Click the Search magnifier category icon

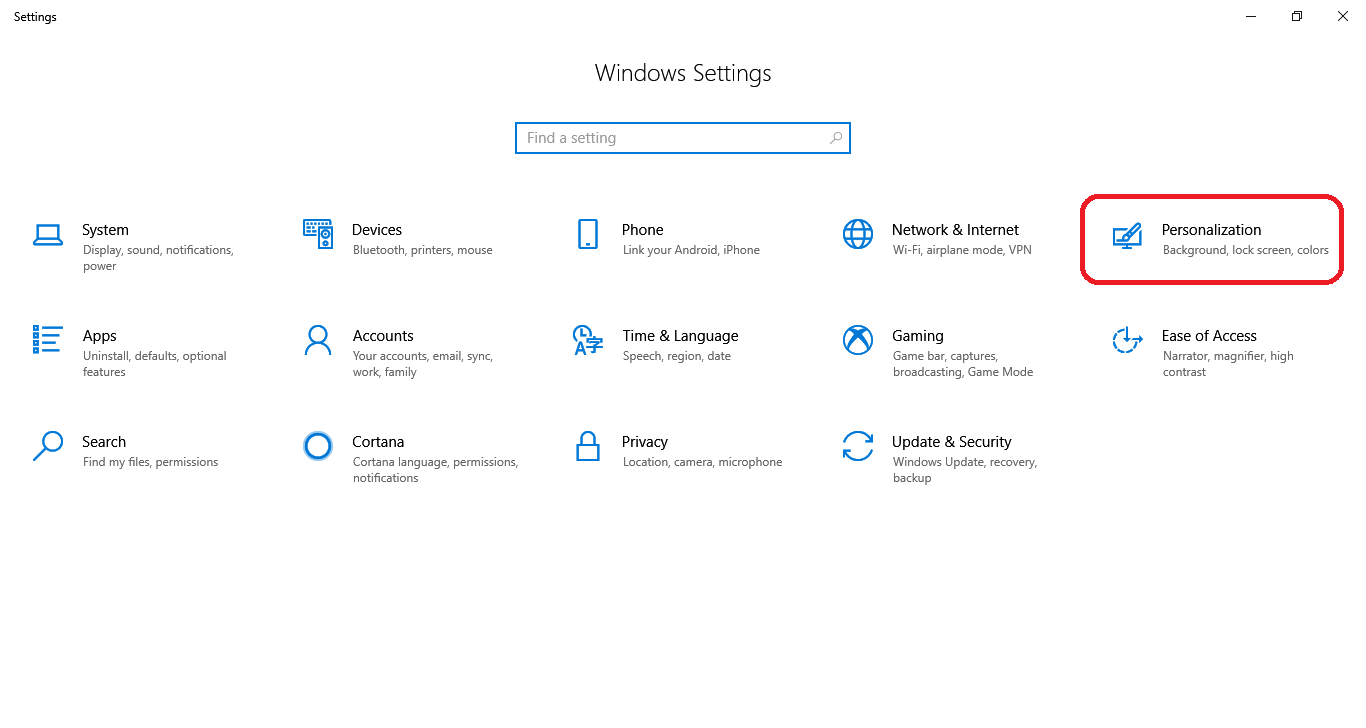tap(48, 446)
